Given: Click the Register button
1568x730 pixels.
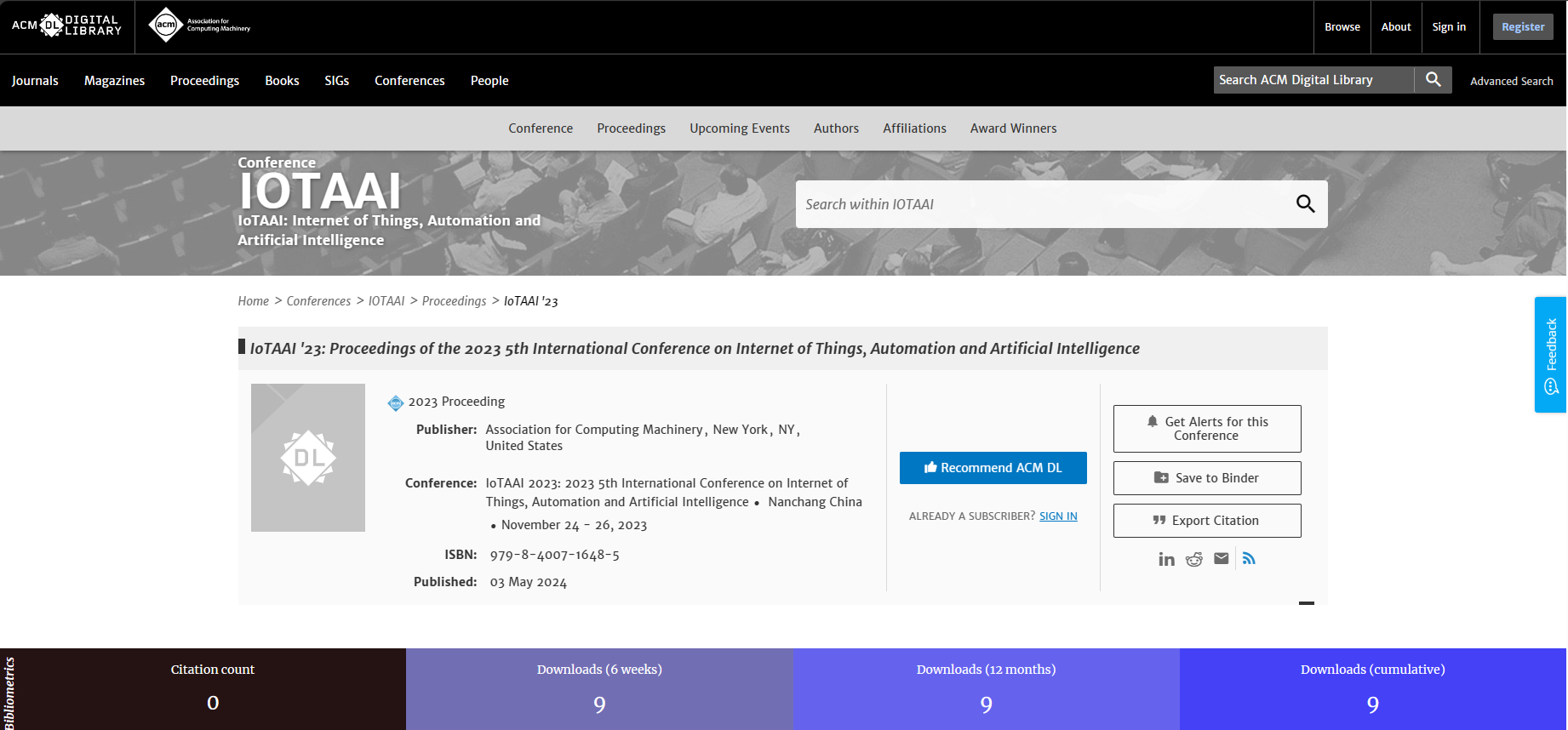Looking at the screenshot, I should [x=1523, y=27].
